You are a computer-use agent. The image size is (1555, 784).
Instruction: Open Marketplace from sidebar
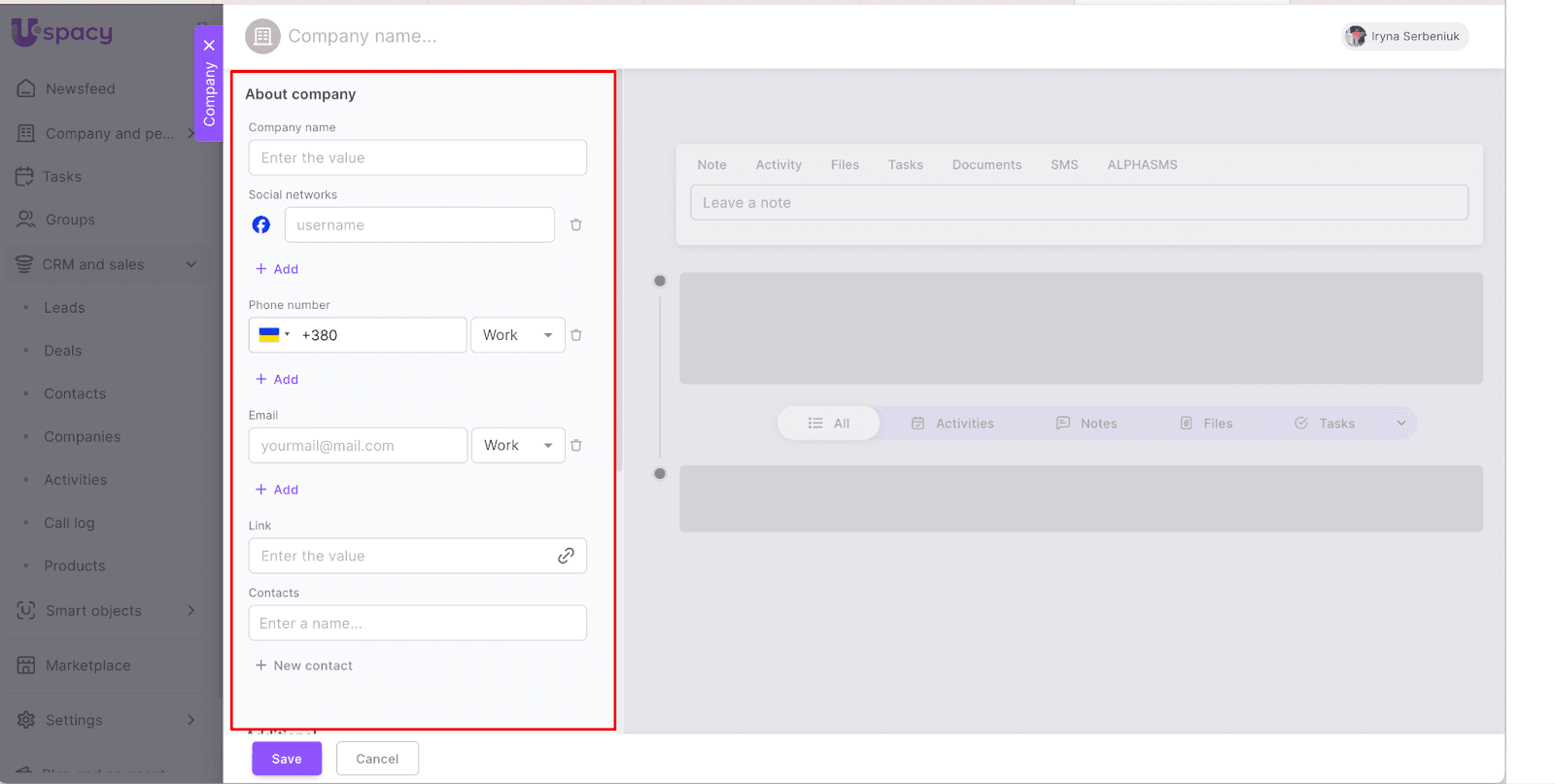click(87, 665)
